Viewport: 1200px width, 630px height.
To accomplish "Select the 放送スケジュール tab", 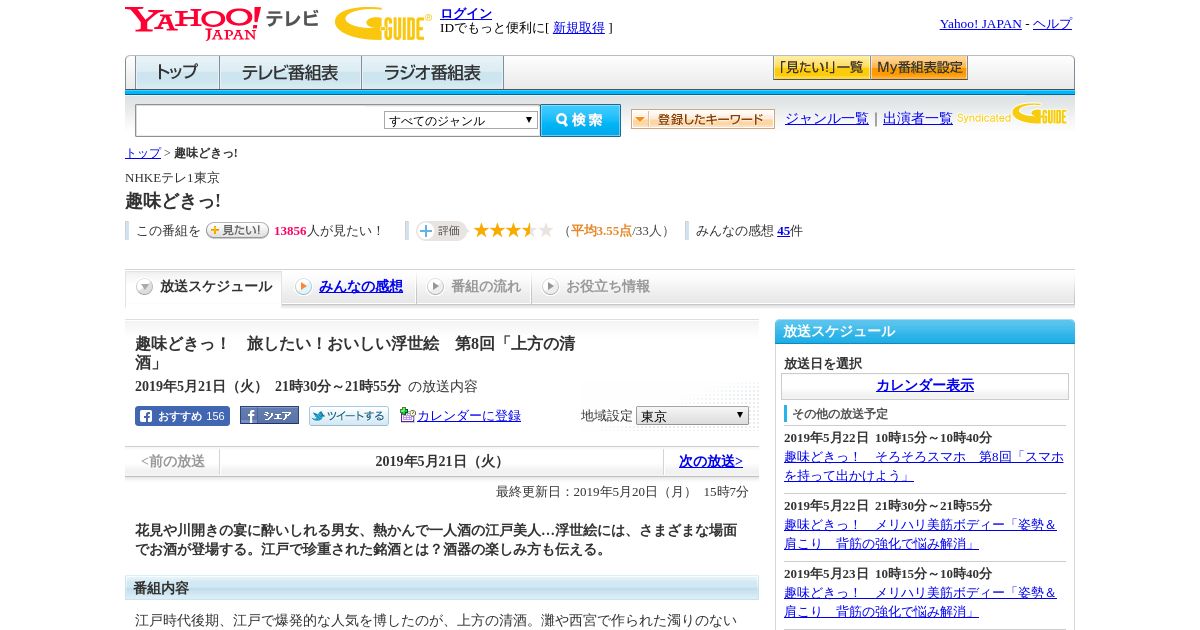I will [204, 287].
